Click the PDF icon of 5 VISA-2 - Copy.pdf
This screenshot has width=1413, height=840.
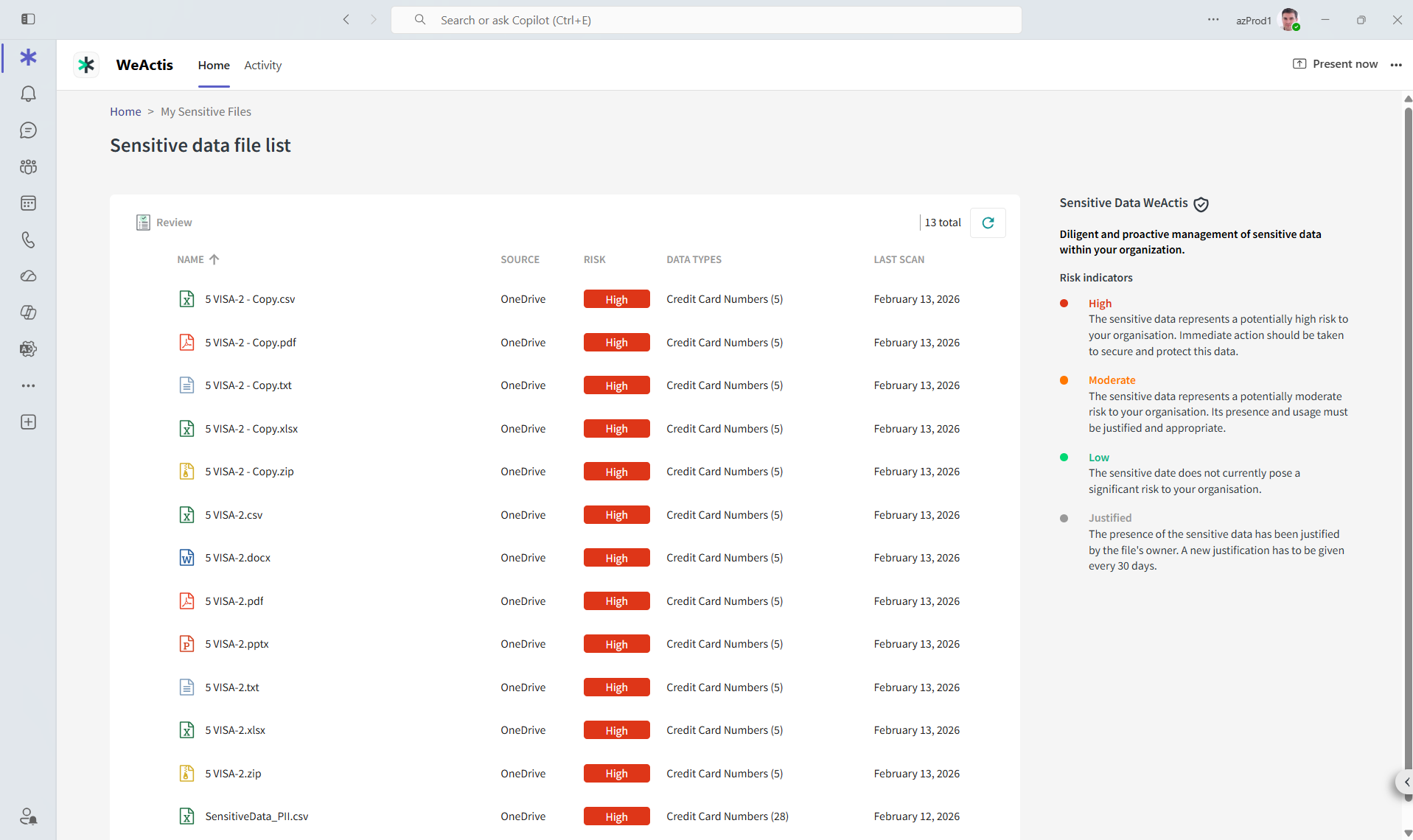click(x=186, y=343)
